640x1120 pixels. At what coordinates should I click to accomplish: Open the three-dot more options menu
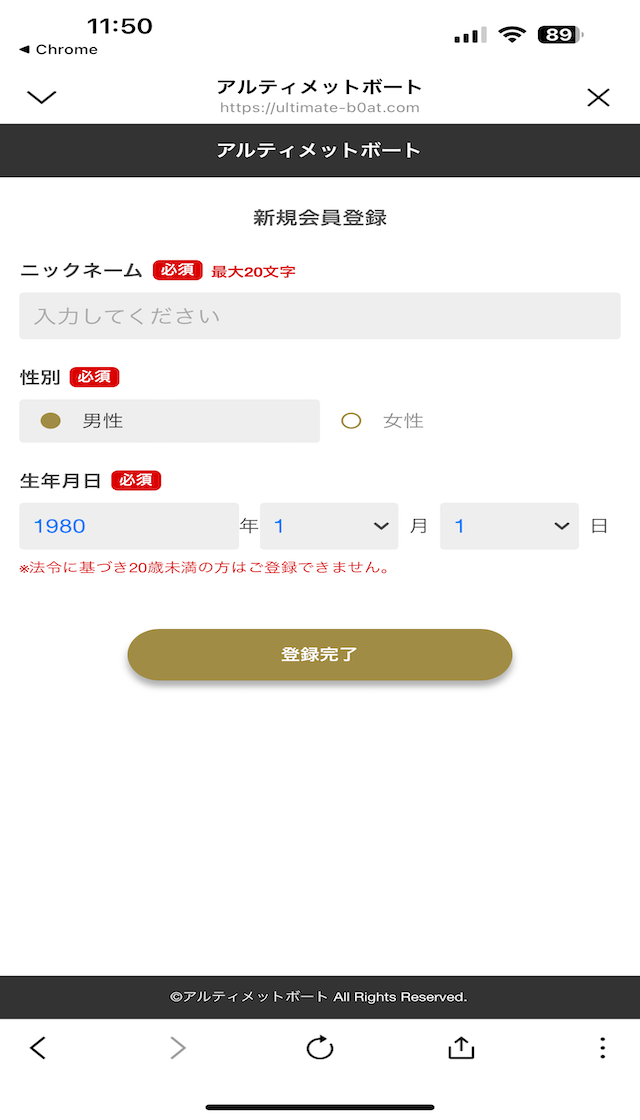[602, 1047]
